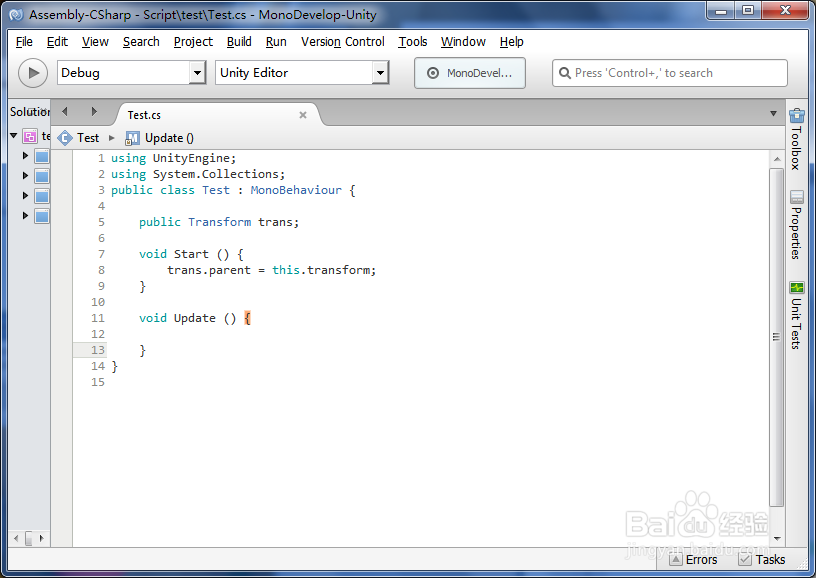The height and width of the screenshot is (578, 816).
Task: Open the Help menu
Action: [x=512, y=42]
